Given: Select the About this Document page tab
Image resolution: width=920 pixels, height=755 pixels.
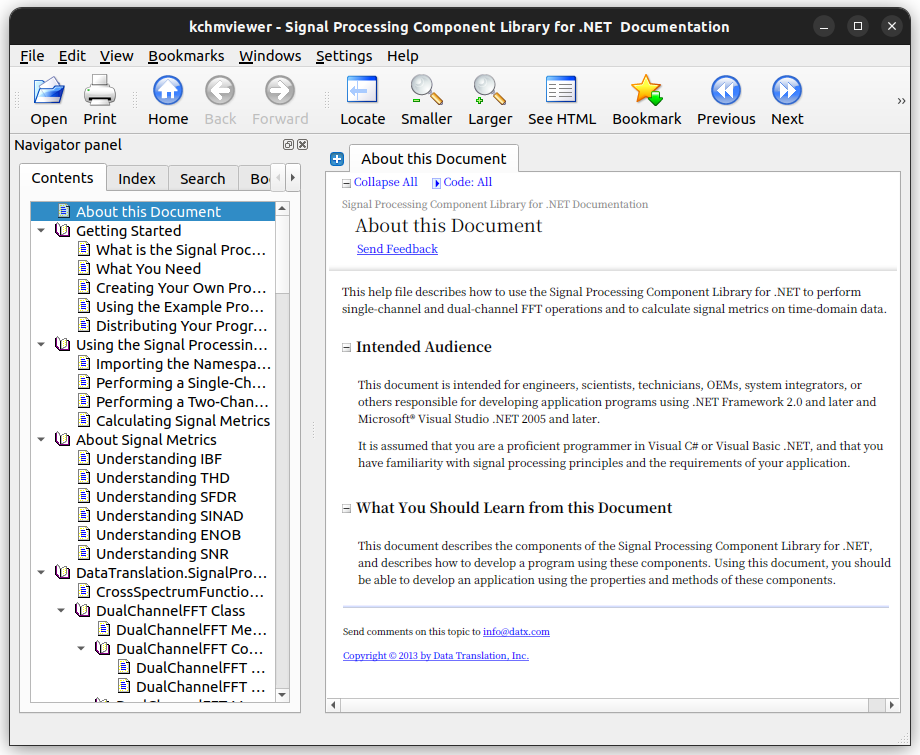Looking at the screenshot, I should click(x=434, y=159).
